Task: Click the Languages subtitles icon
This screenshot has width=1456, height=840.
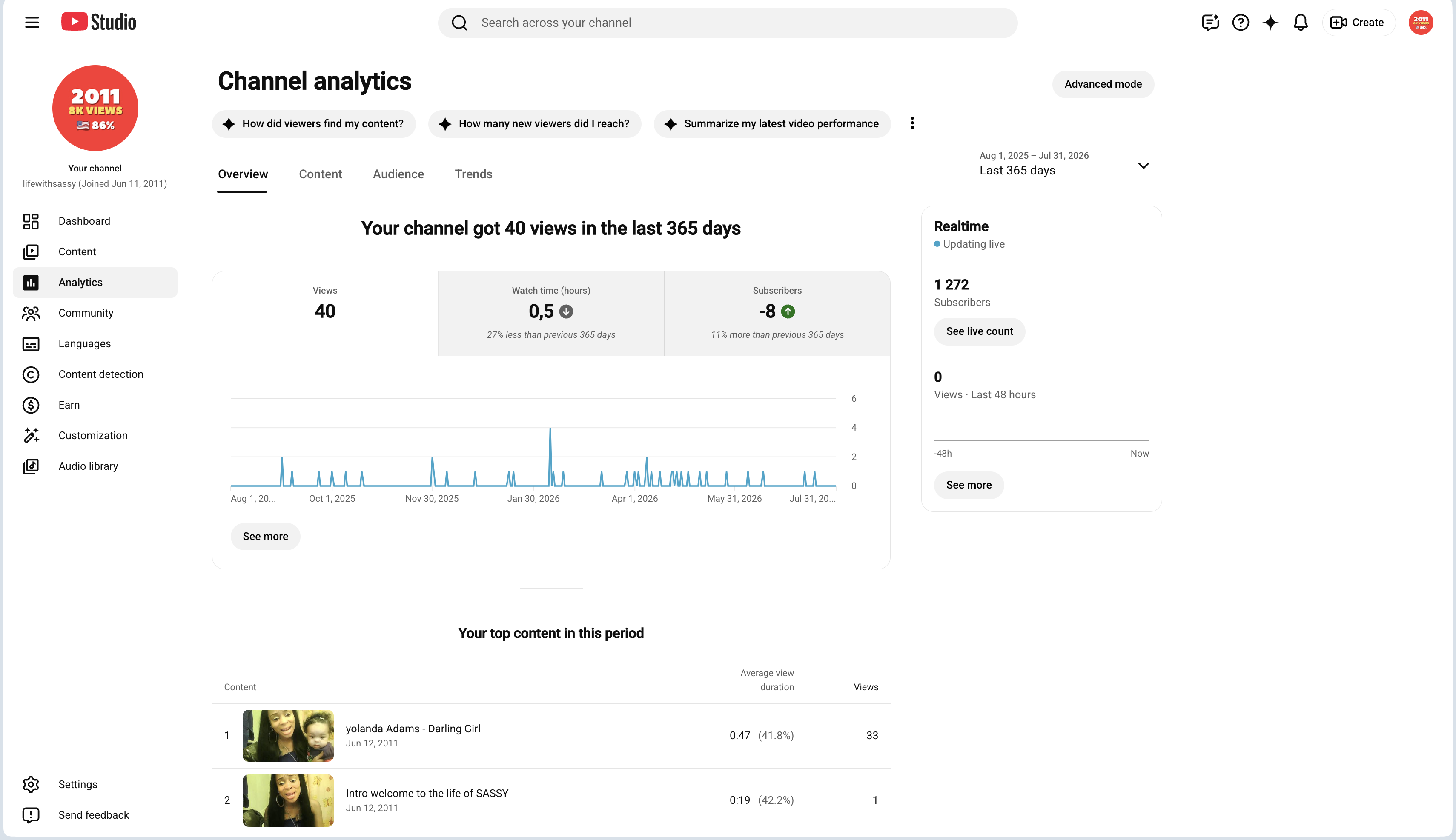Action: 31,344
